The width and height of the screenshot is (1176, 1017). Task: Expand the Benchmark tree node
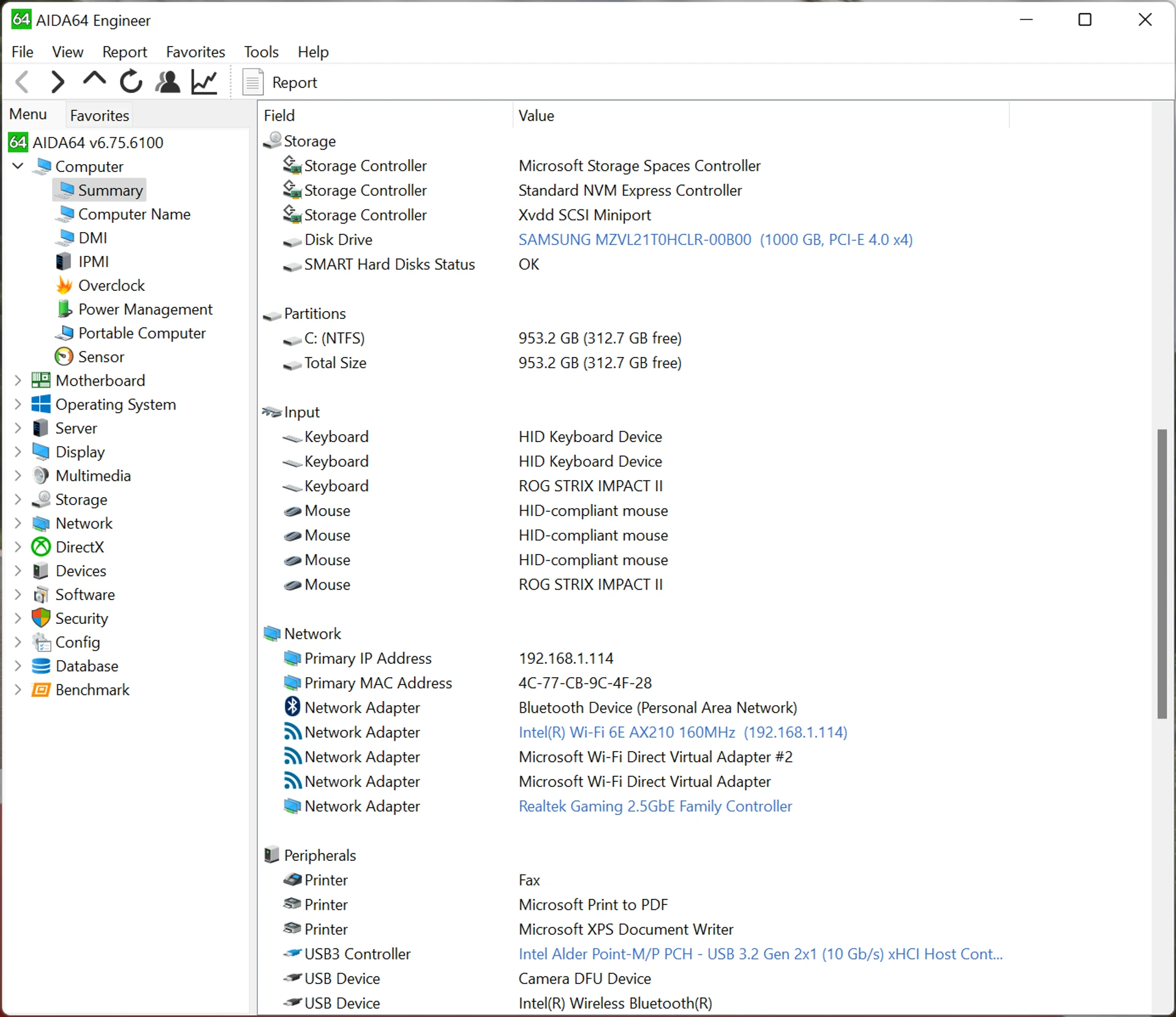(x=18, y=690)
